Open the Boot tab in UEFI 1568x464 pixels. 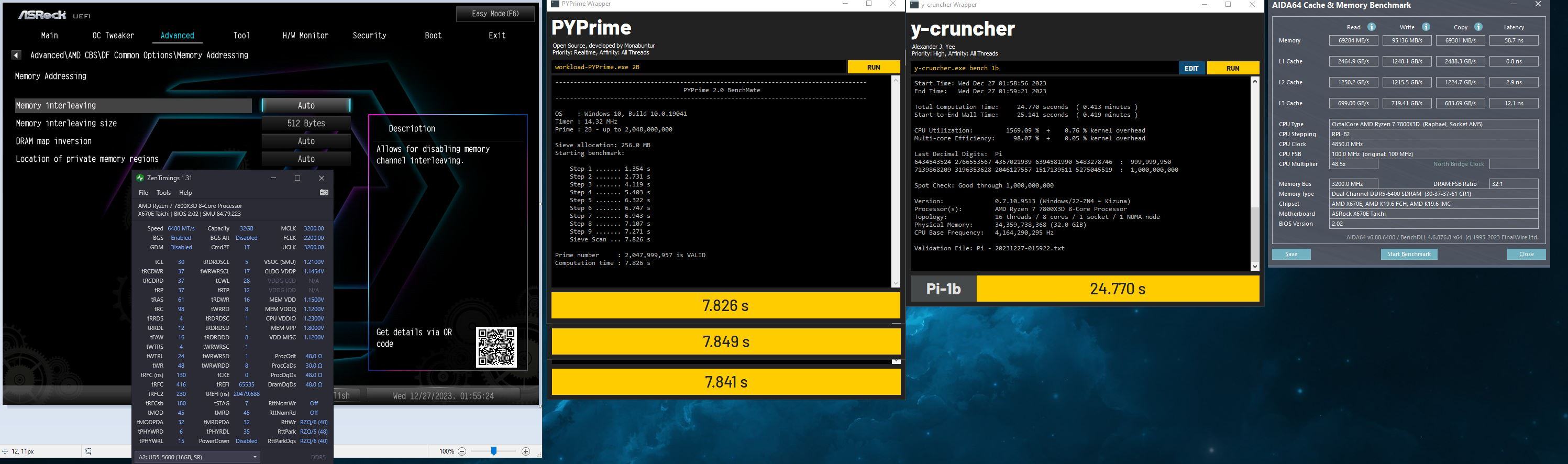pos(434,35)
